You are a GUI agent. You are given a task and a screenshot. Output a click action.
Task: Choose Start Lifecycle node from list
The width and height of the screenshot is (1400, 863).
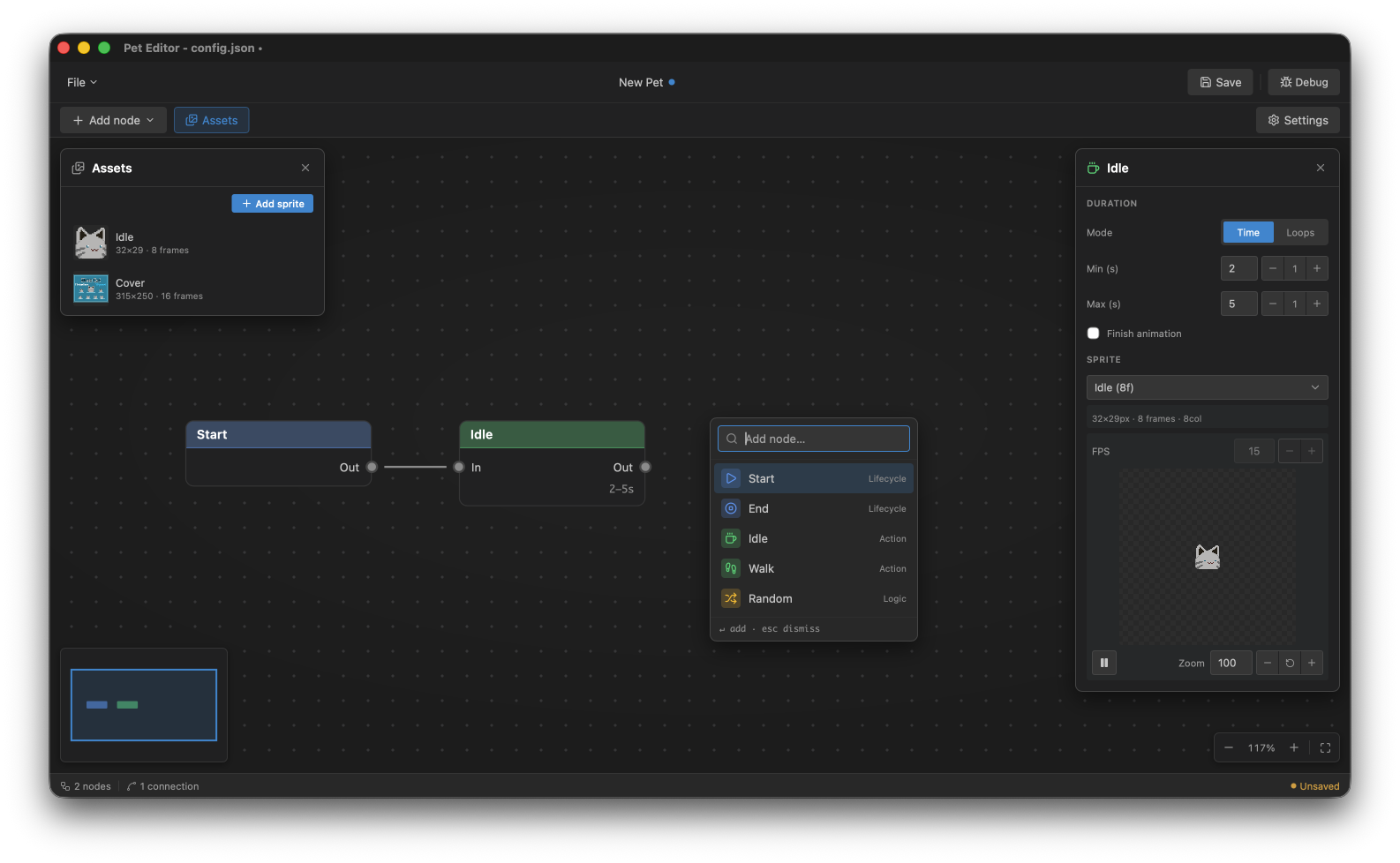[814, 478]
